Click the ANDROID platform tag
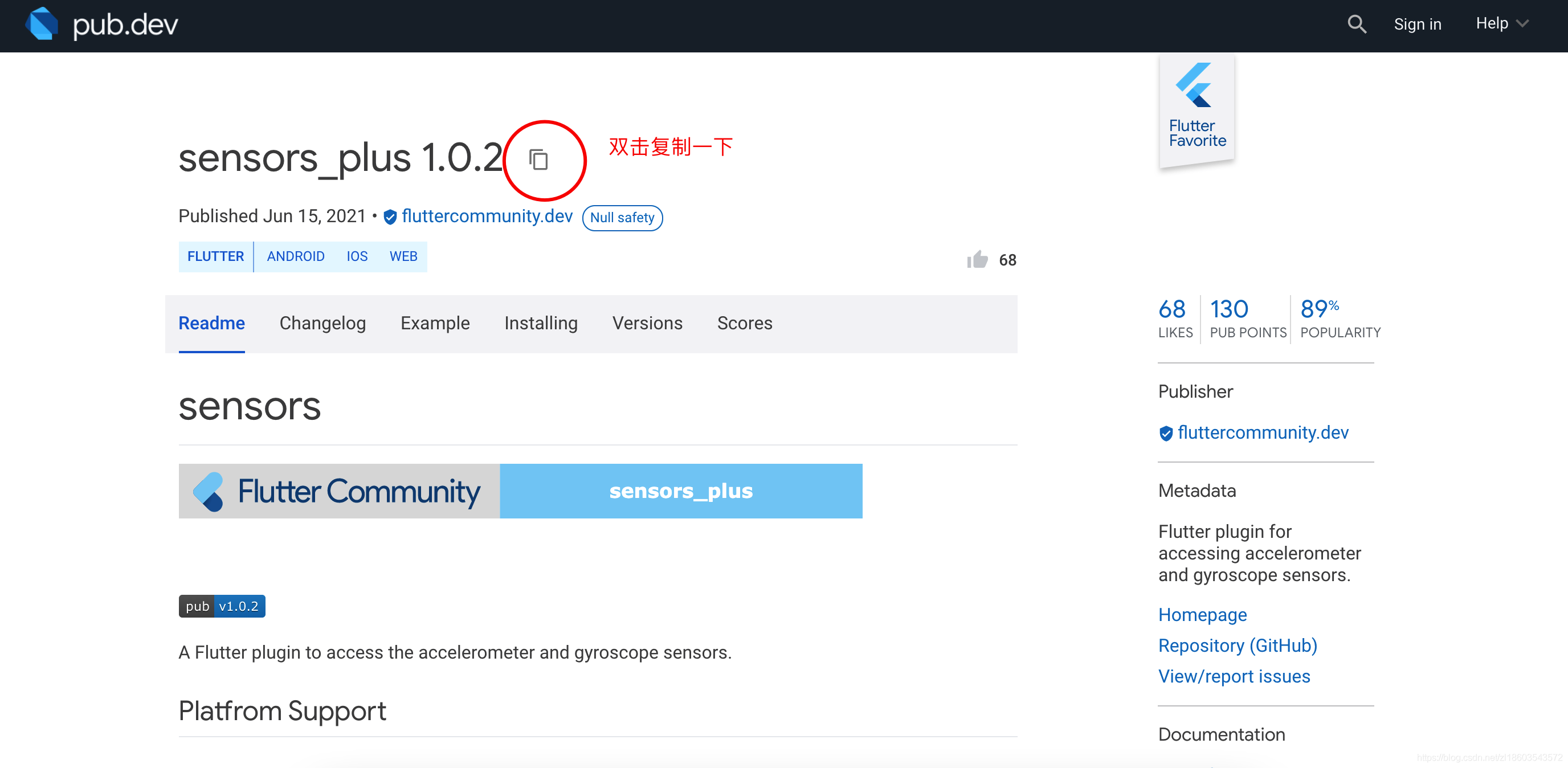This screenshot has width=1568, height=768. 296,257
